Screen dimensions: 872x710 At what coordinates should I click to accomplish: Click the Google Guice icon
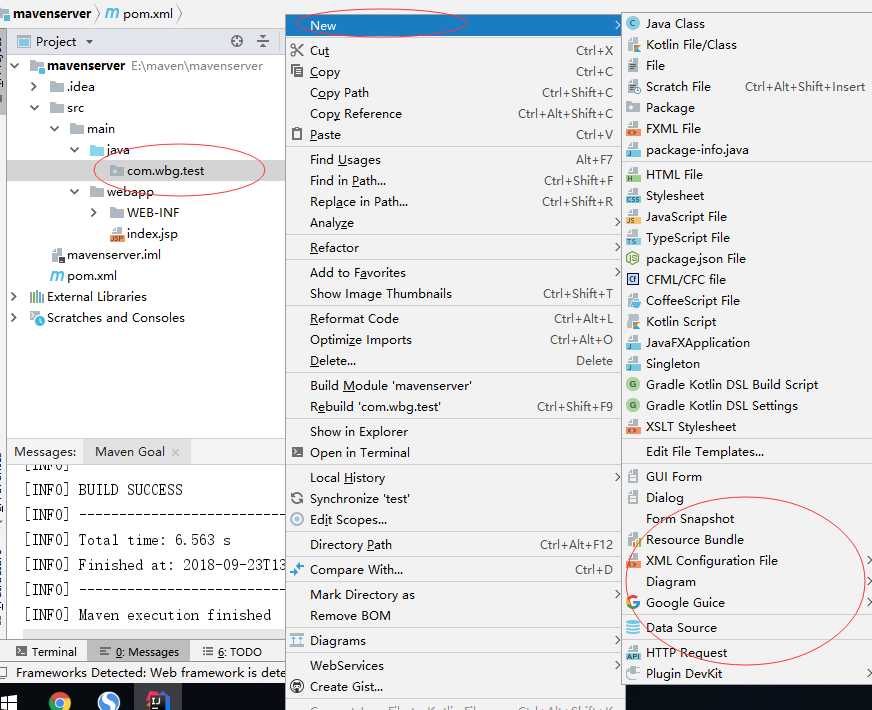click(633, 603)
